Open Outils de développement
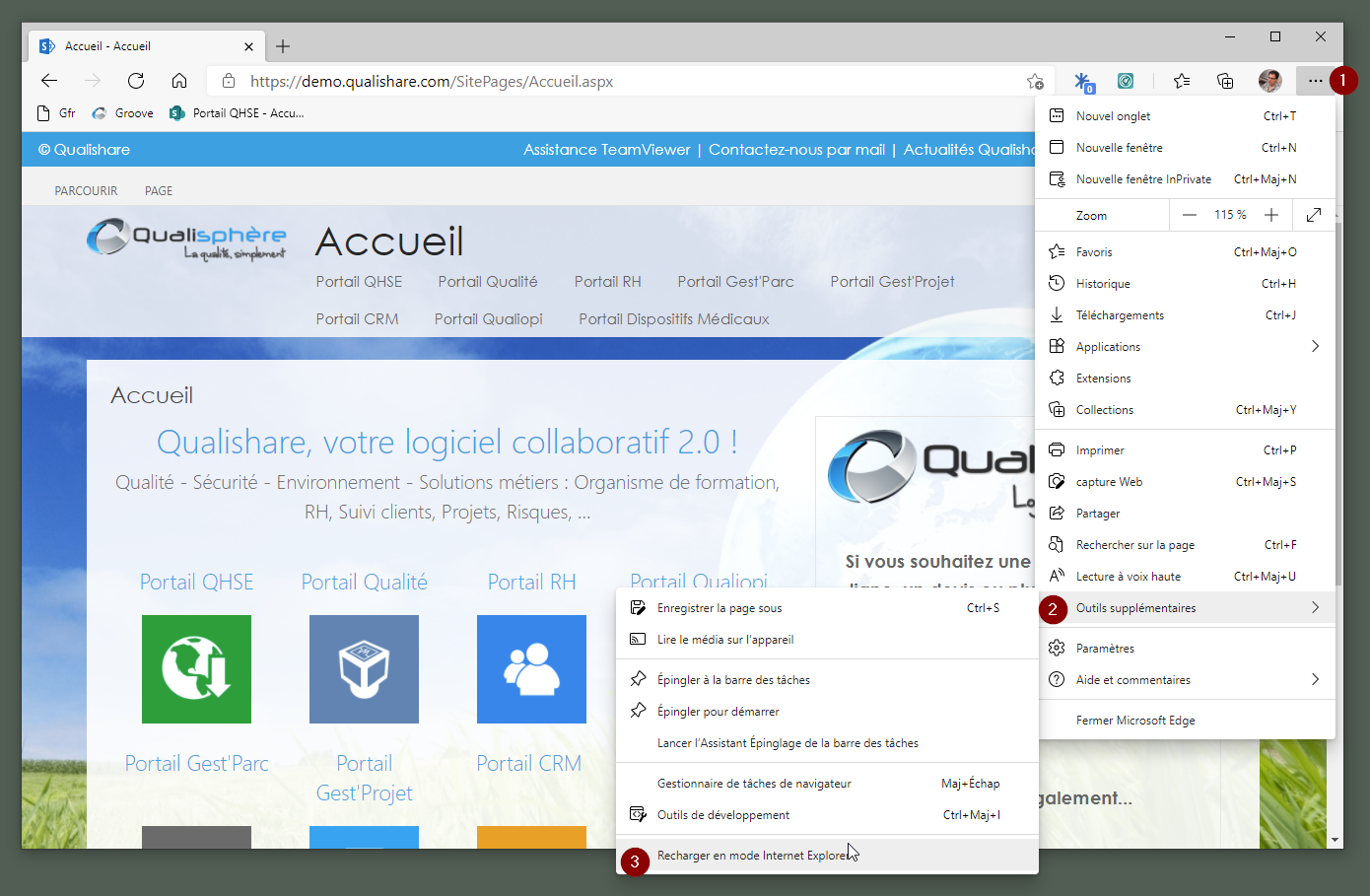Image resolution: width=1370 pixels, height=896 pixels. (827, 815)
